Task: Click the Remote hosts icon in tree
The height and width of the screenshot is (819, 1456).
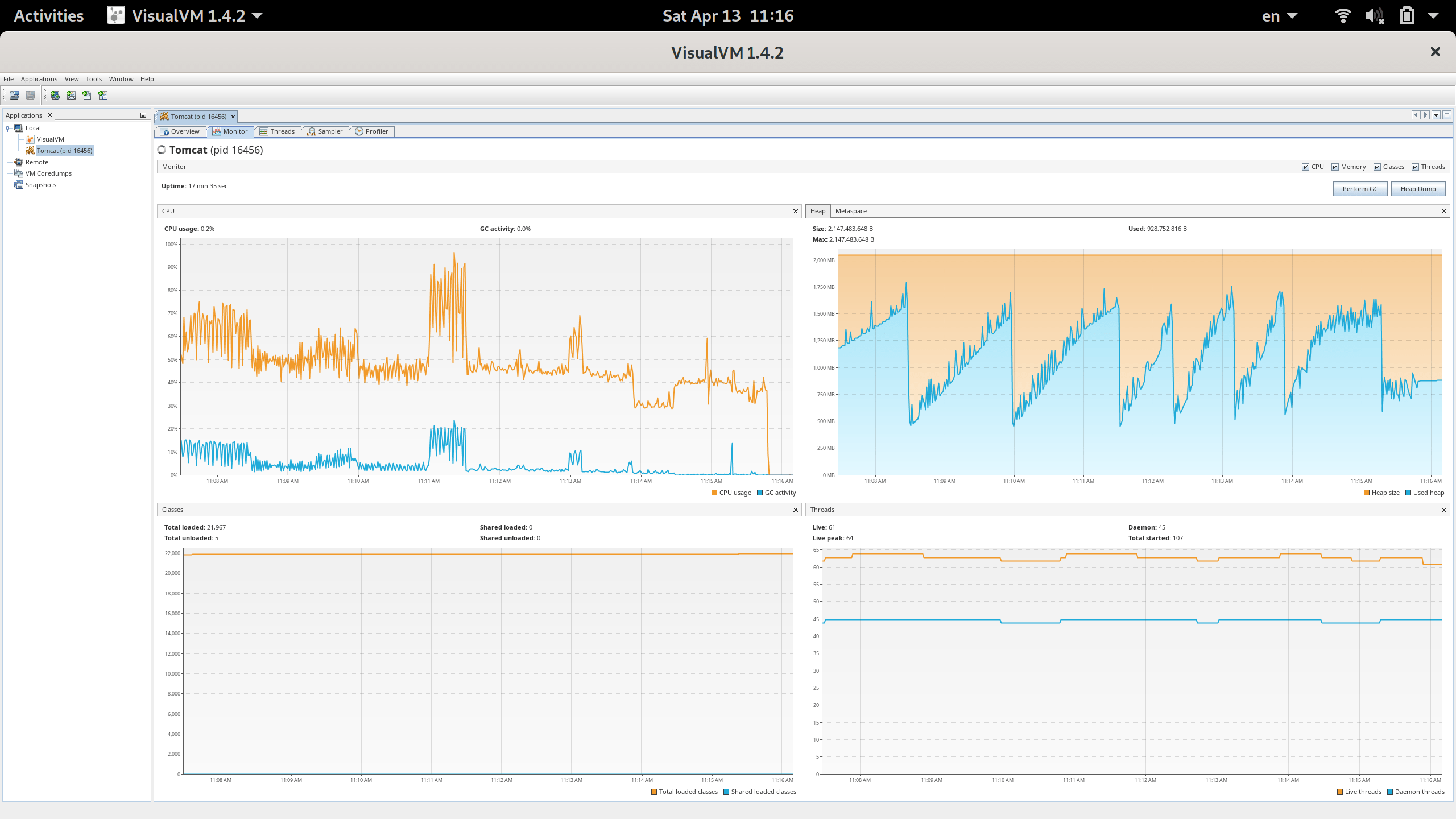Action: click(x=19, y=162)
